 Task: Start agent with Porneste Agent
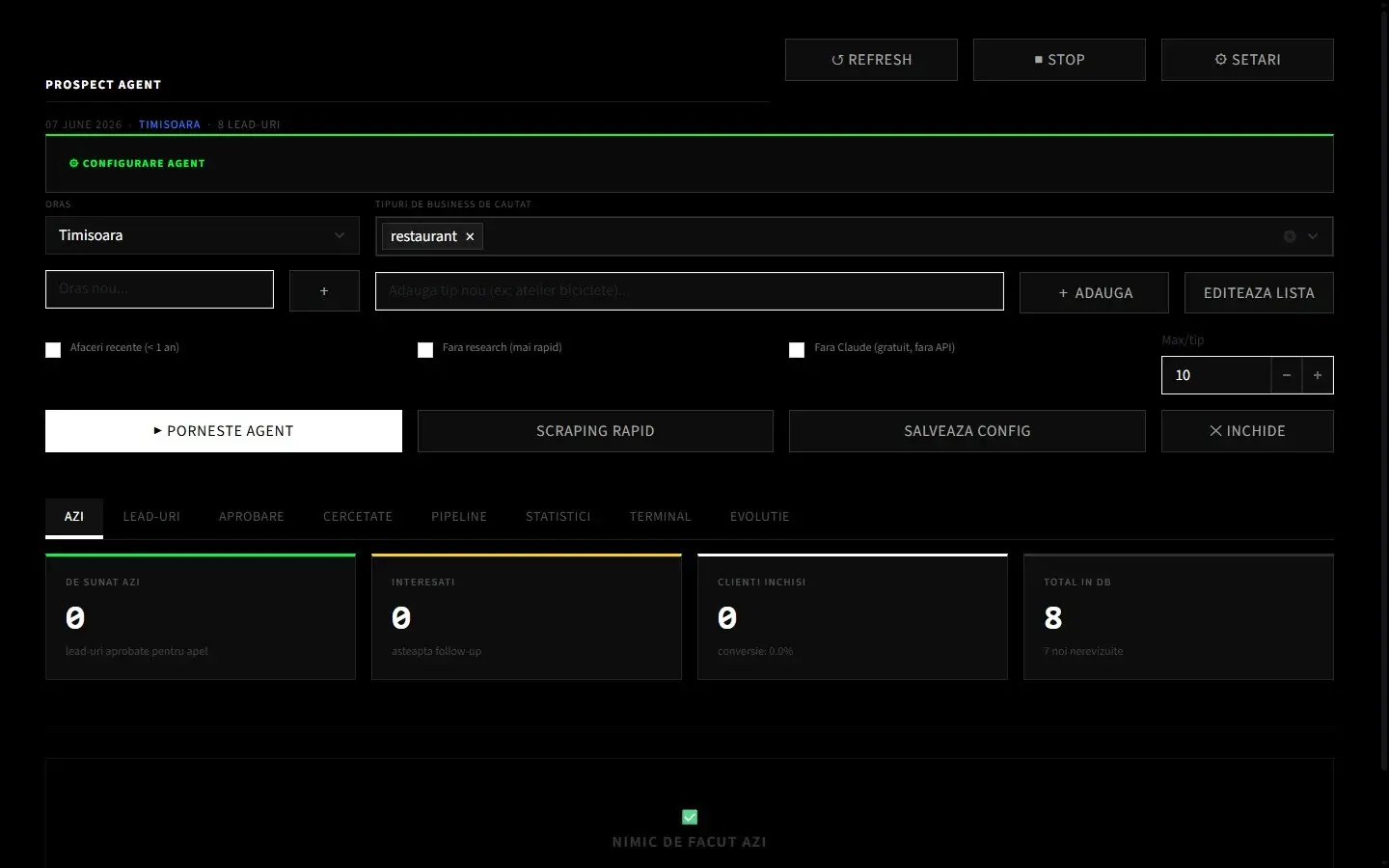pyautogui.click(x=224, y=431)
